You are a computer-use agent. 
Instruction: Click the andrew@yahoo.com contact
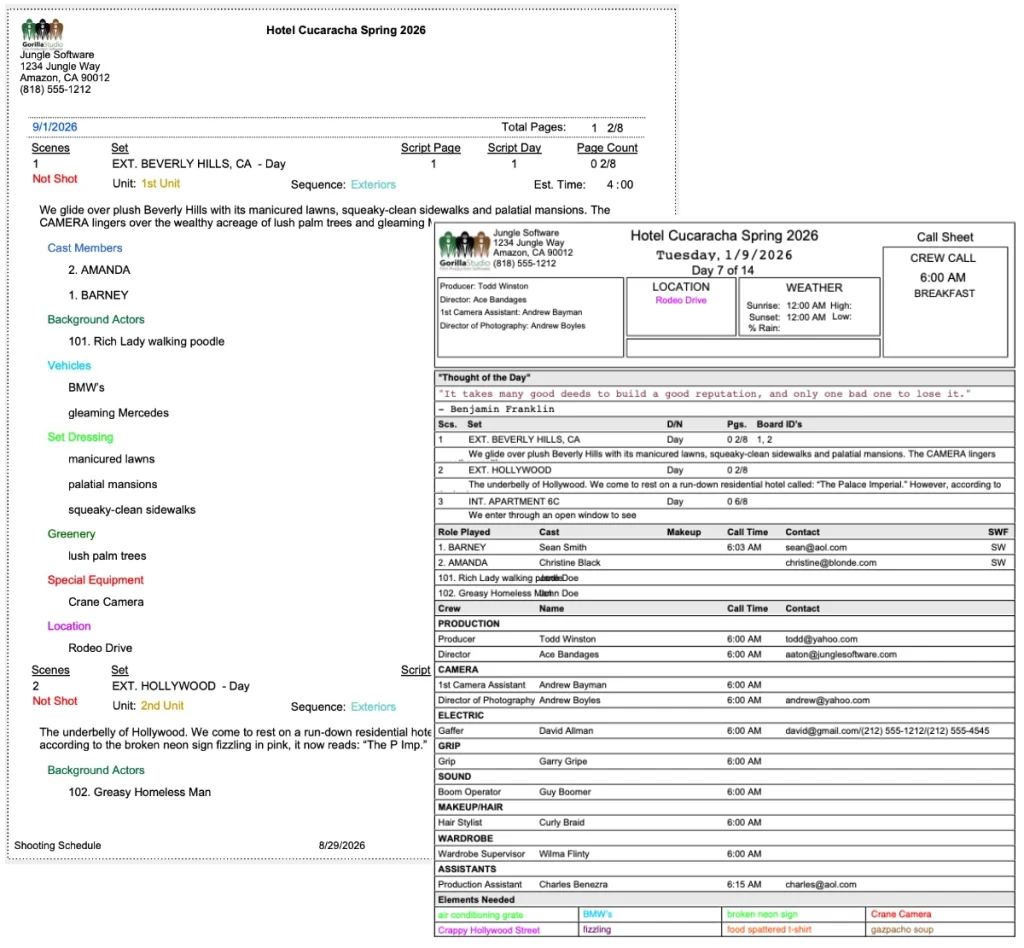[827, 700]
